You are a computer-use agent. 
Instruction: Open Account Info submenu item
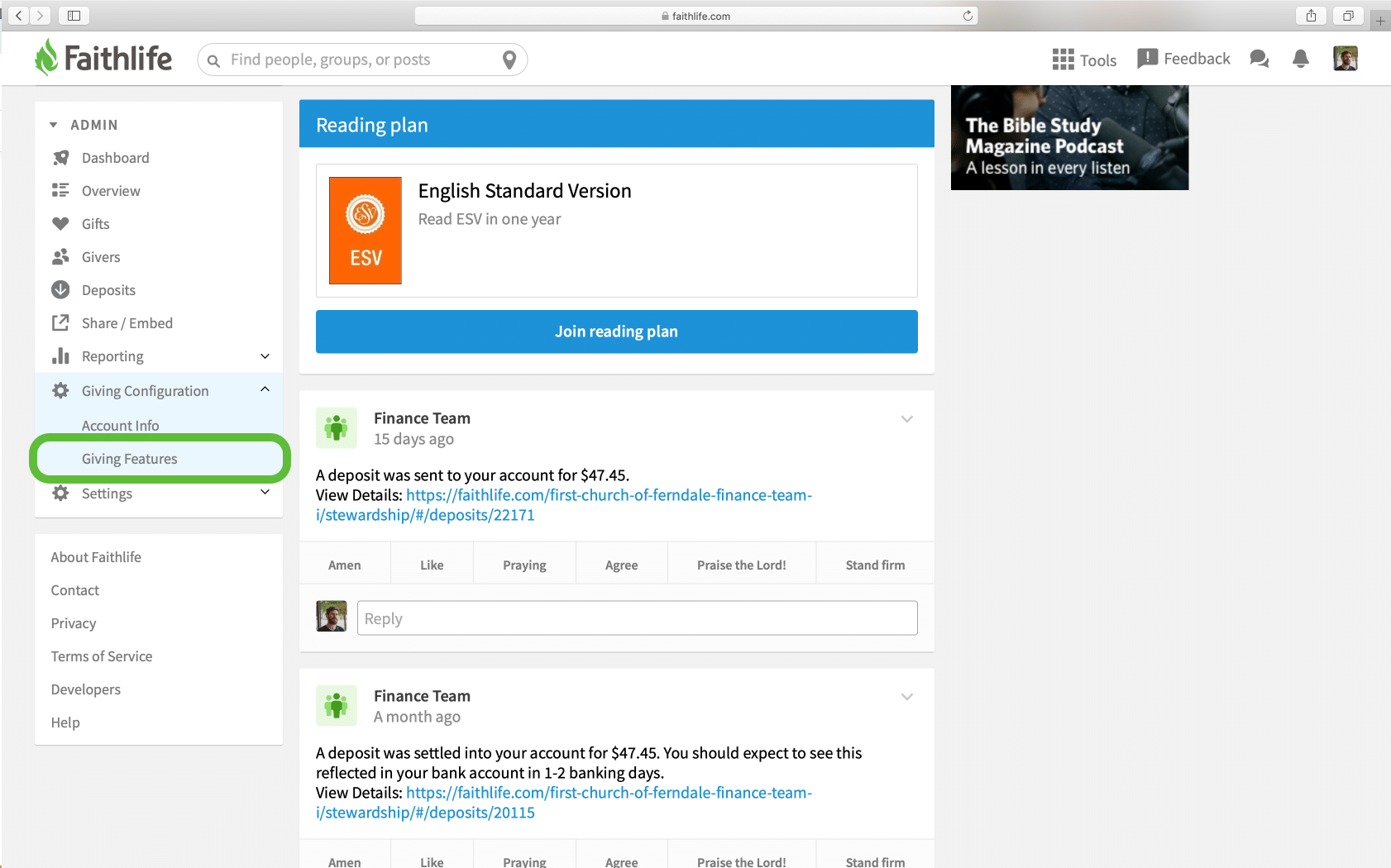(121, 426)
